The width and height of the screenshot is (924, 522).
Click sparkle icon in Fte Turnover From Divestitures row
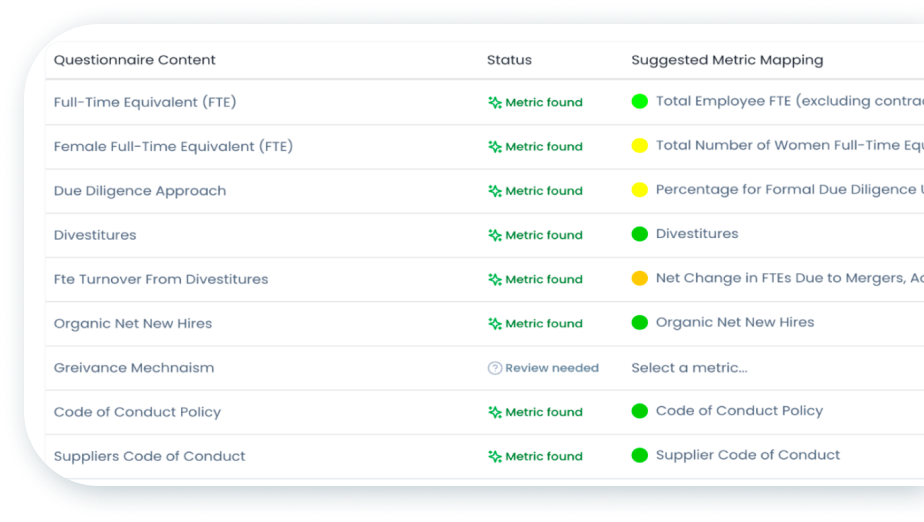click(x=494, y=279)
